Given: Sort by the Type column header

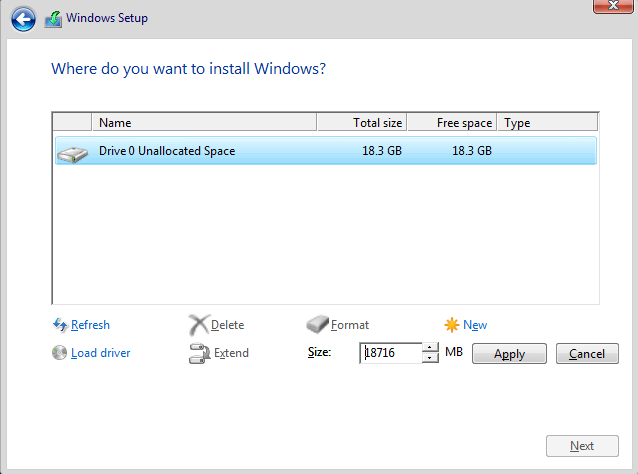Looking at the screenshot, I should [x=548, y=122].
